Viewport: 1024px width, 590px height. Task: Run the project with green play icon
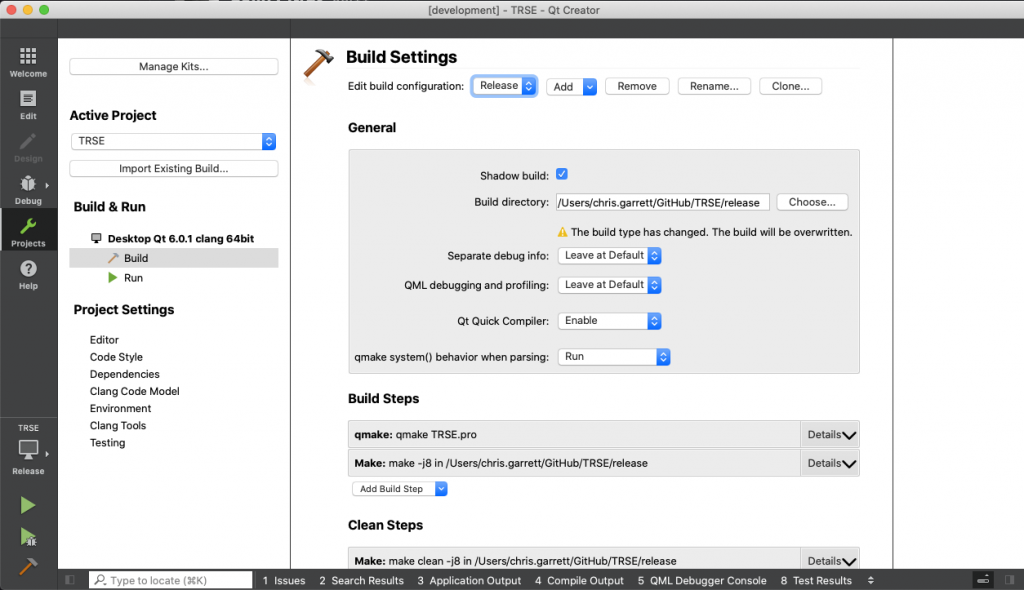pos(27,505)
